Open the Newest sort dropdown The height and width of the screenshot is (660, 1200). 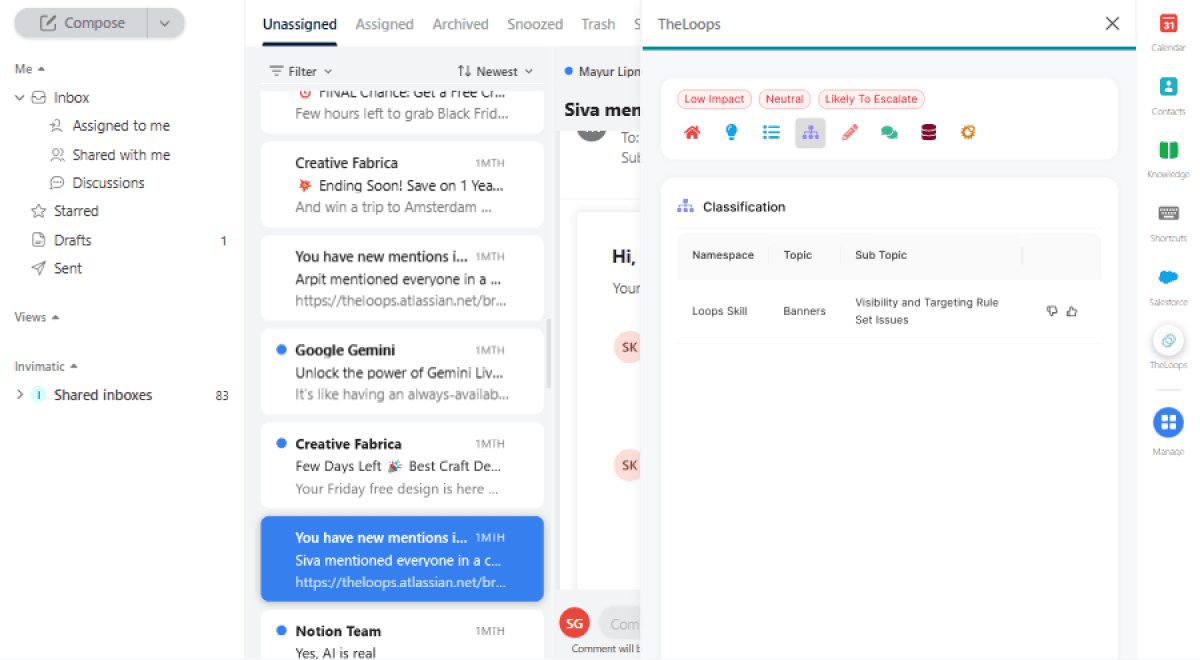coord(496,71)
